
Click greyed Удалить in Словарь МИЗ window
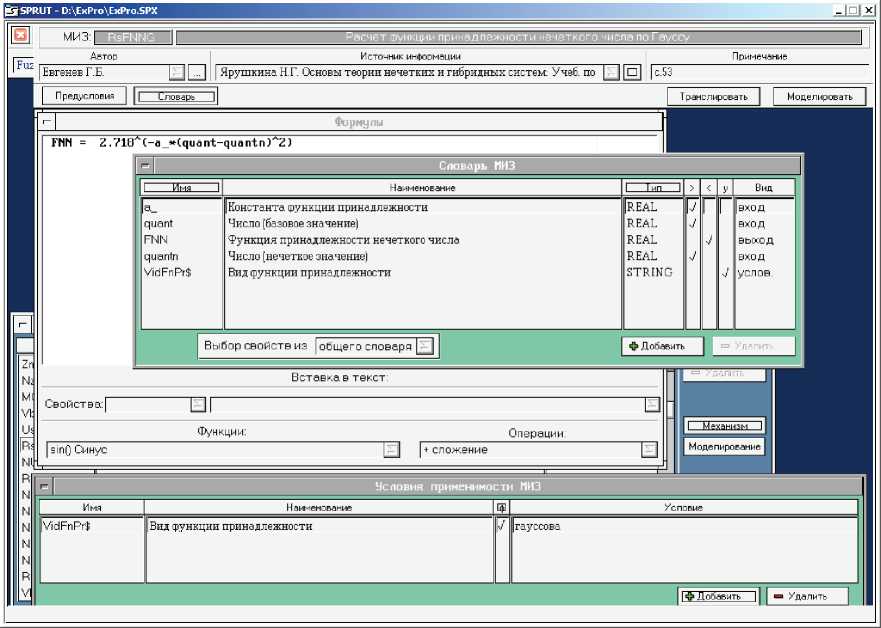coord(754,346)
